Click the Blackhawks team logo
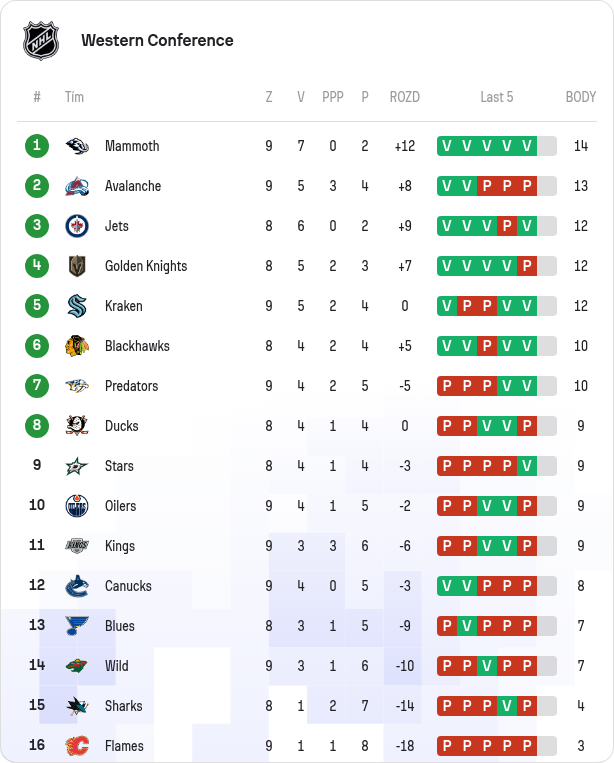 [x=77, y=346]
